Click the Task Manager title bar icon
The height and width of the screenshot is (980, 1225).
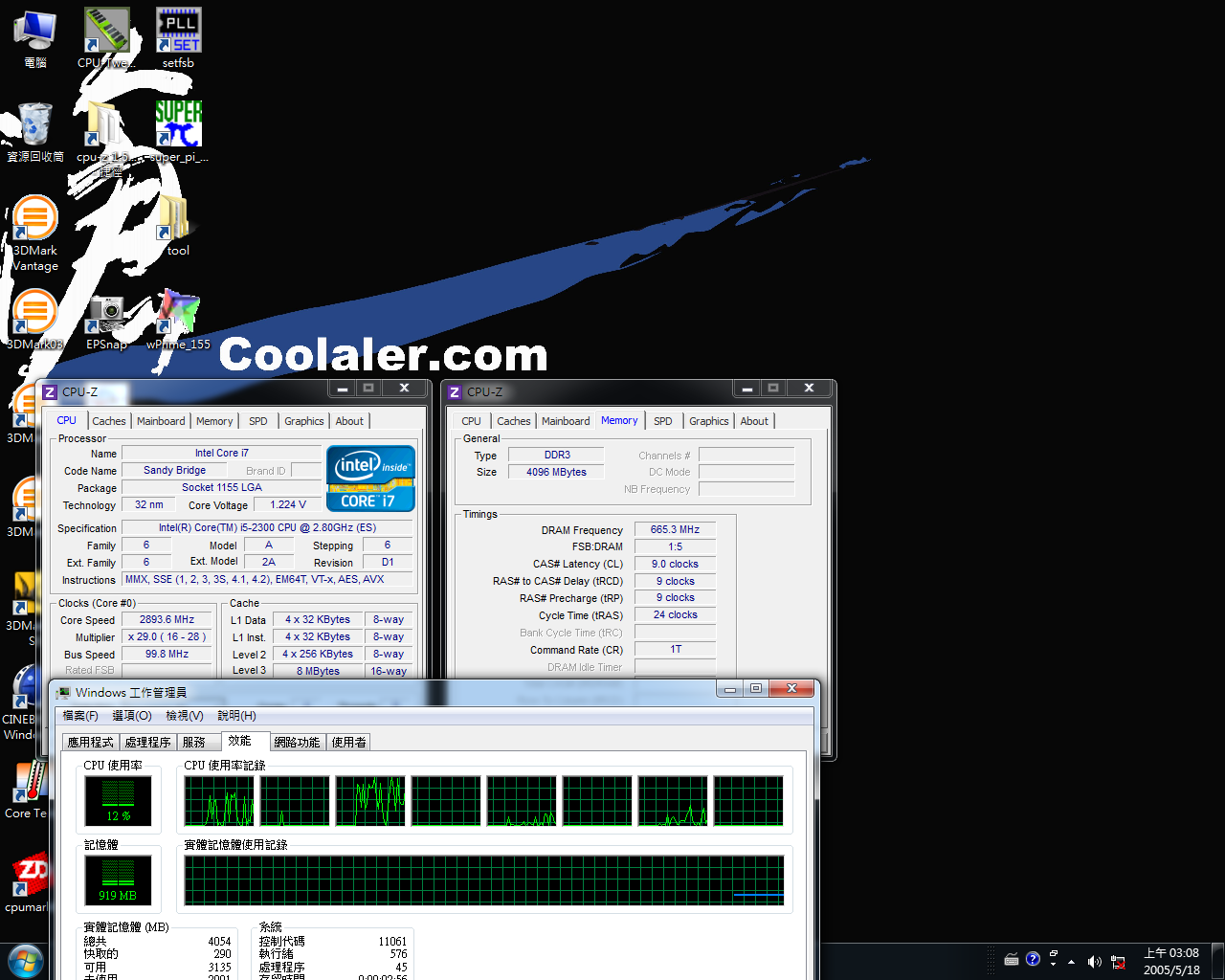(63, 693)
